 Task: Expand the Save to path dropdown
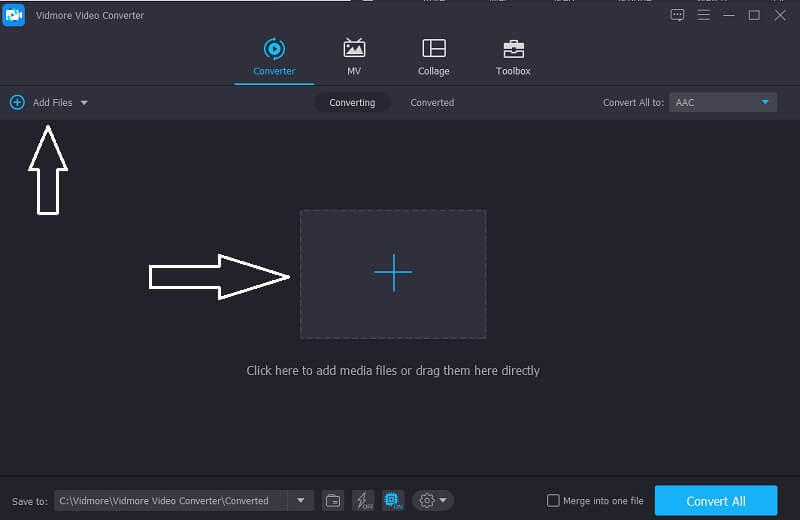(300, 500)
